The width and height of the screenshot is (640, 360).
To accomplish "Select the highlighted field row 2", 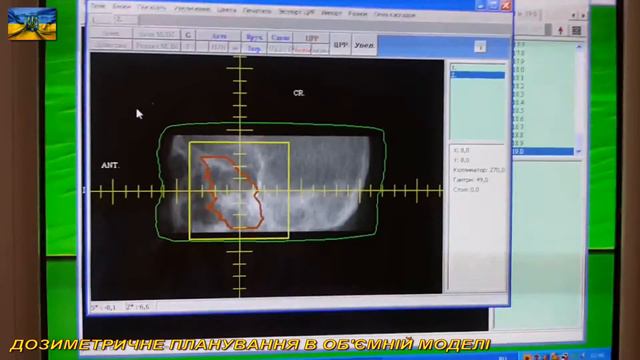I will point(477,75).
